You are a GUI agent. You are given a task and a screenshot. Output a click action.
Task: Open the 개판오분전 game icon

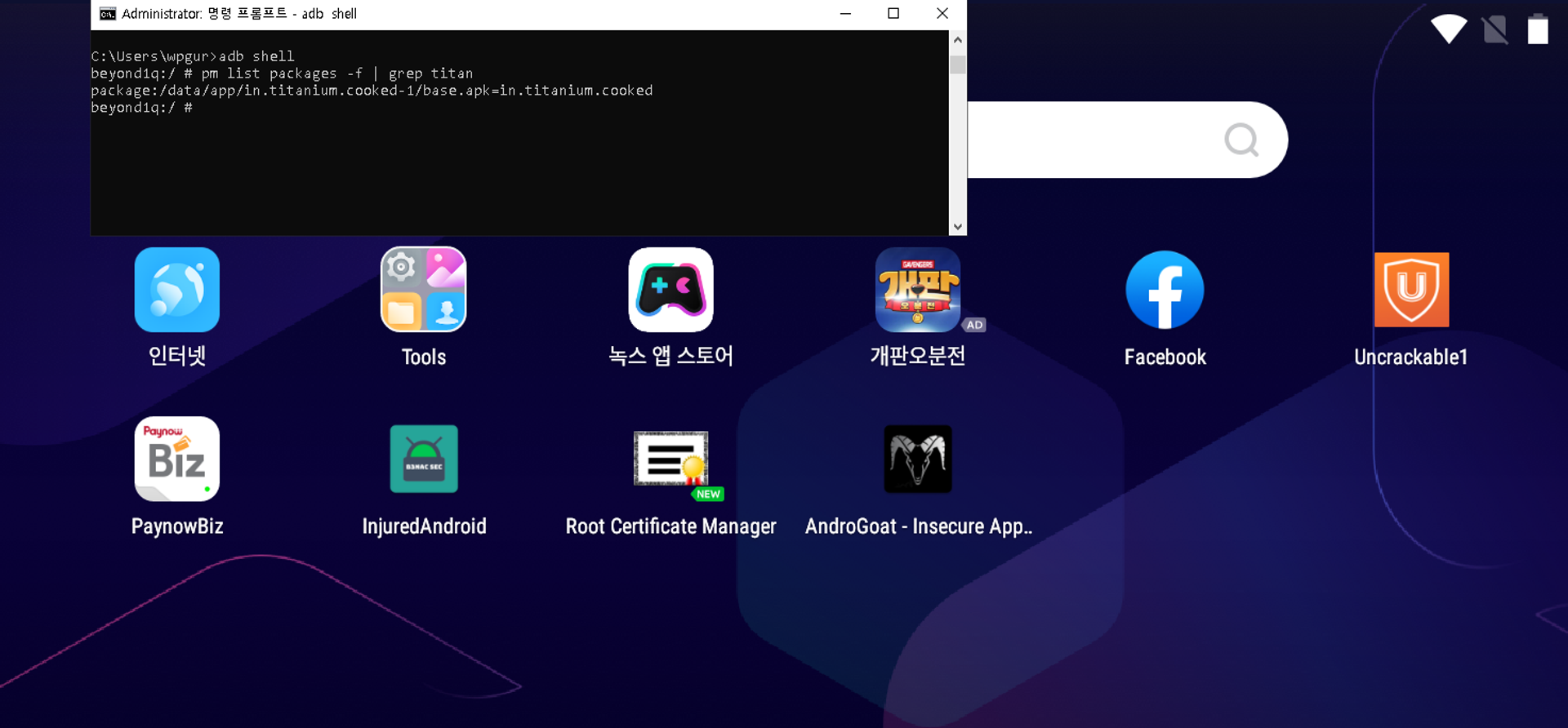pos(918,290)
